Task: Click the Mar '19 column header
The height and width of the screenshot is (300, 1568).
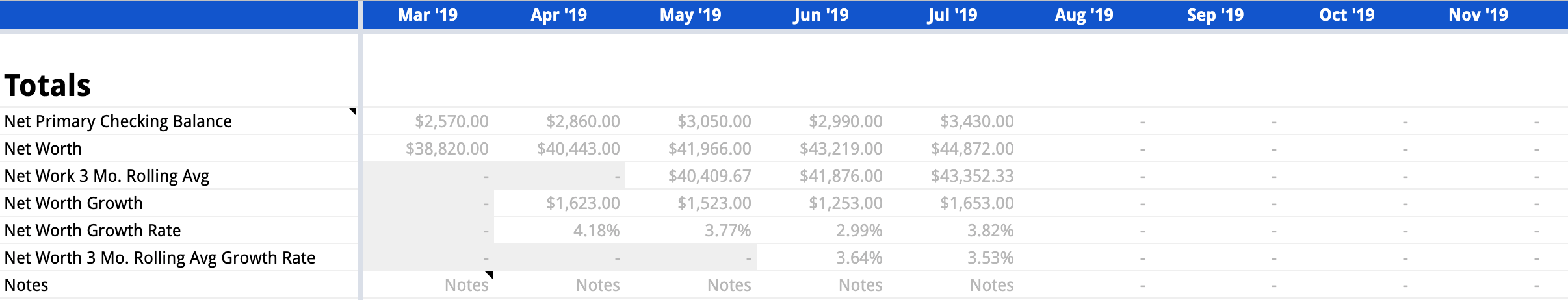Action: click(428, 15)
